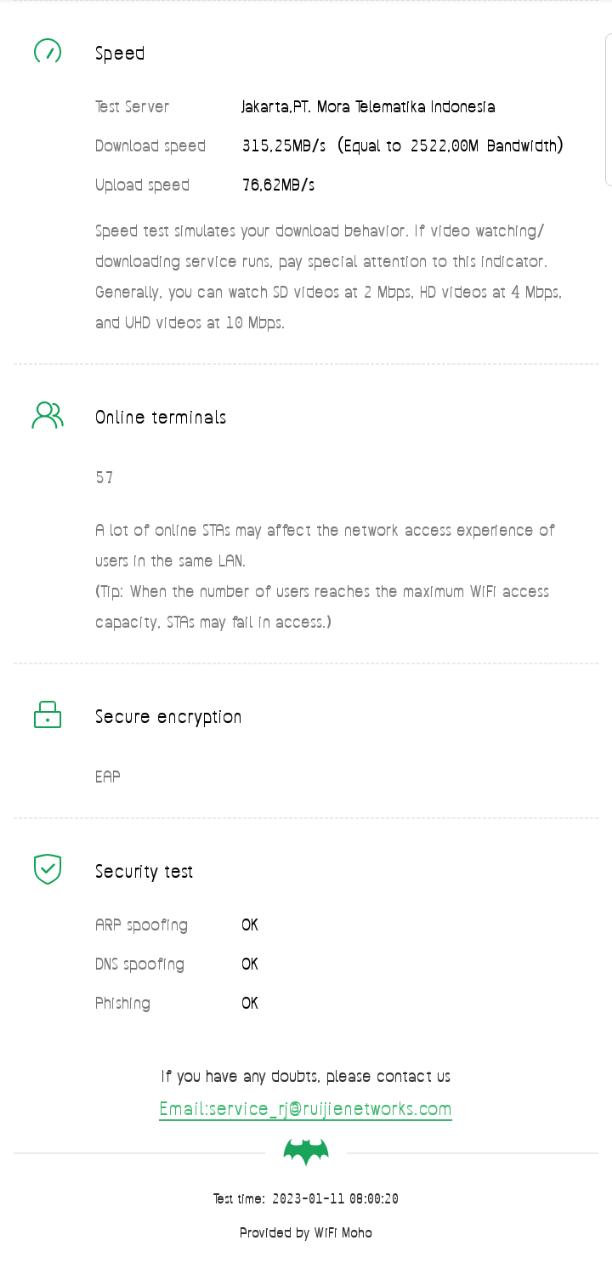The height and width of the screenshot is (1280, 612).
Task: Click the Phishing OK result
Action: [x=250, y=1003]
